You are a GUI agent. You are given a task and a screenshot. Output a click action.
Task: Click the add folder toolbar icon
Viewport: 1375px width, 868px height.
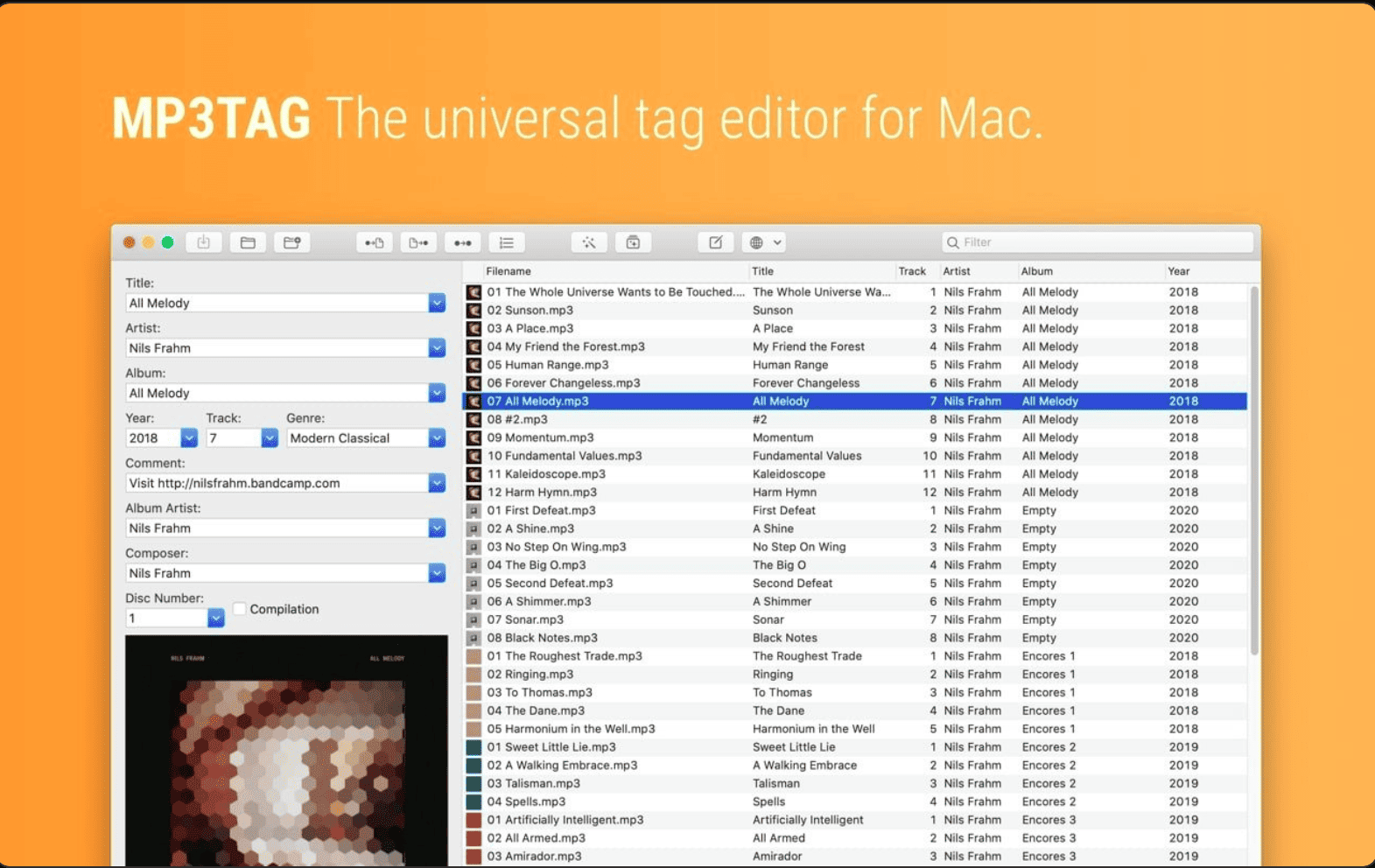(291, 242)
